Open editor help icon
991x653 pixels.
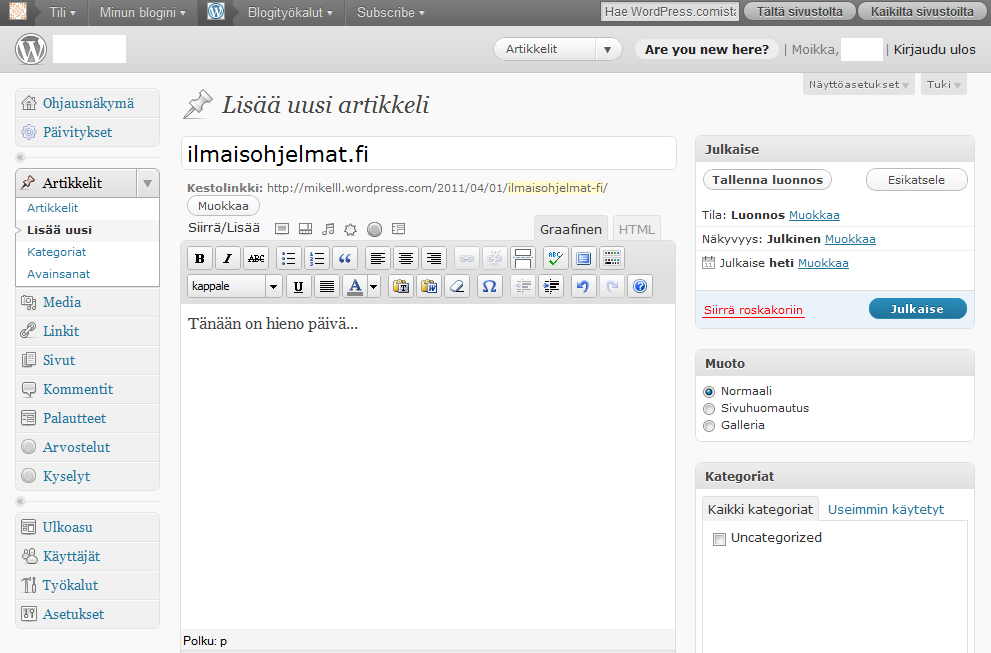tap(640, 286)
